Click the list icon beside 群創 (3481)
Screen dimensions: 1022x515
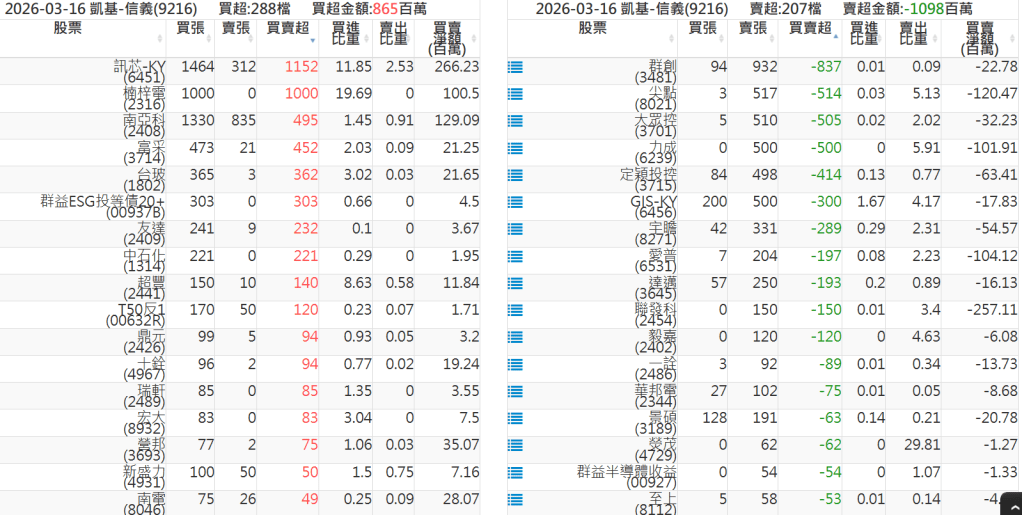click(x=516, y=67)
